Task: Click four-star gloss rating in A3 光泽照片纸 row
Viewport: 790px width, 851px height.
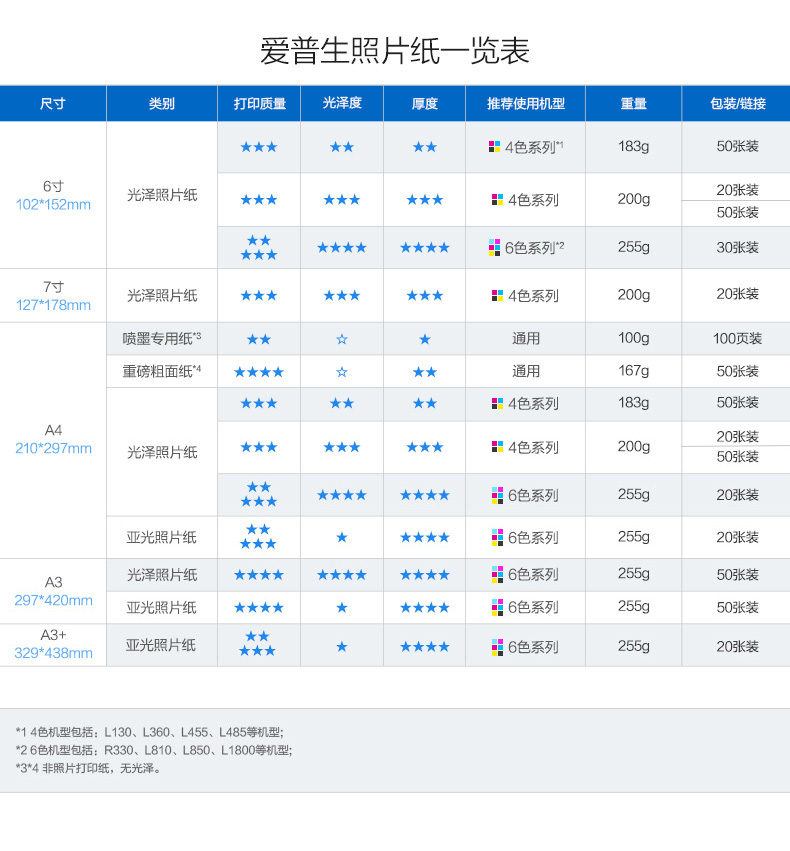Action: click(x=342, y=575)
